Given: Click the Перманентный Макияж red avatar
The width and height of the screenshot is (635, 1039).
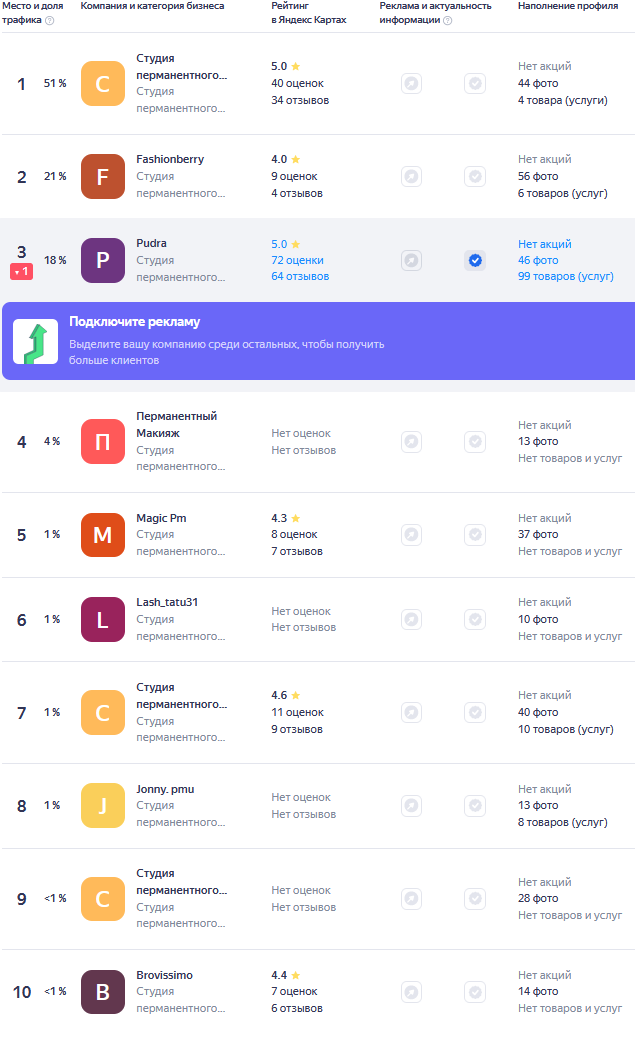Looking at the screenshot, I should pos(103,441).
